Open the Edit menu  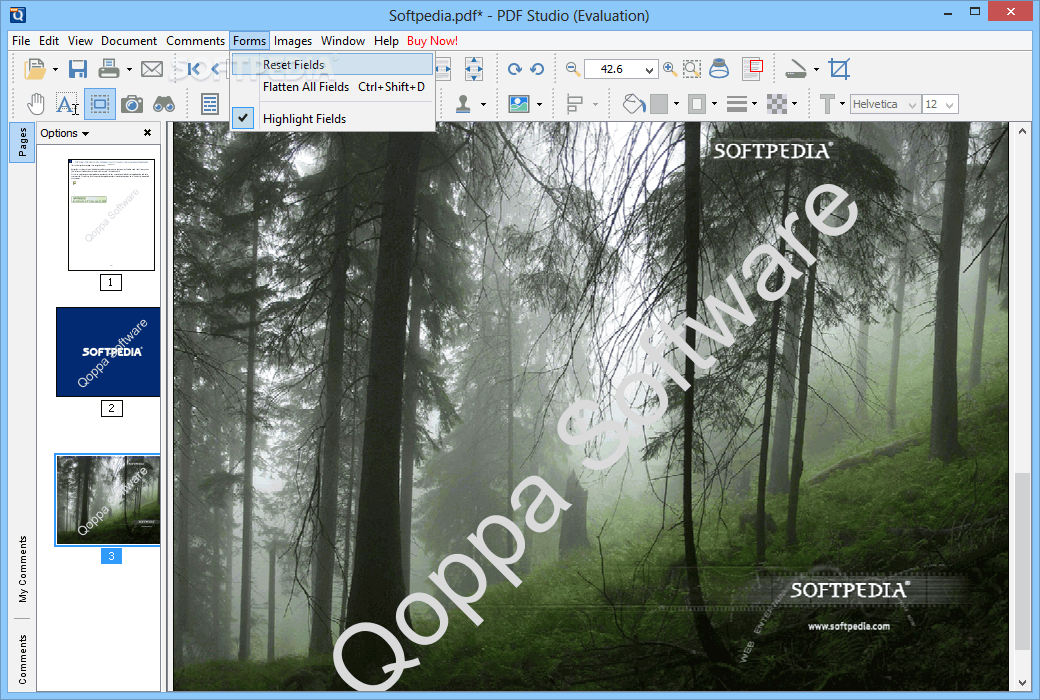[x=48, y=40]
